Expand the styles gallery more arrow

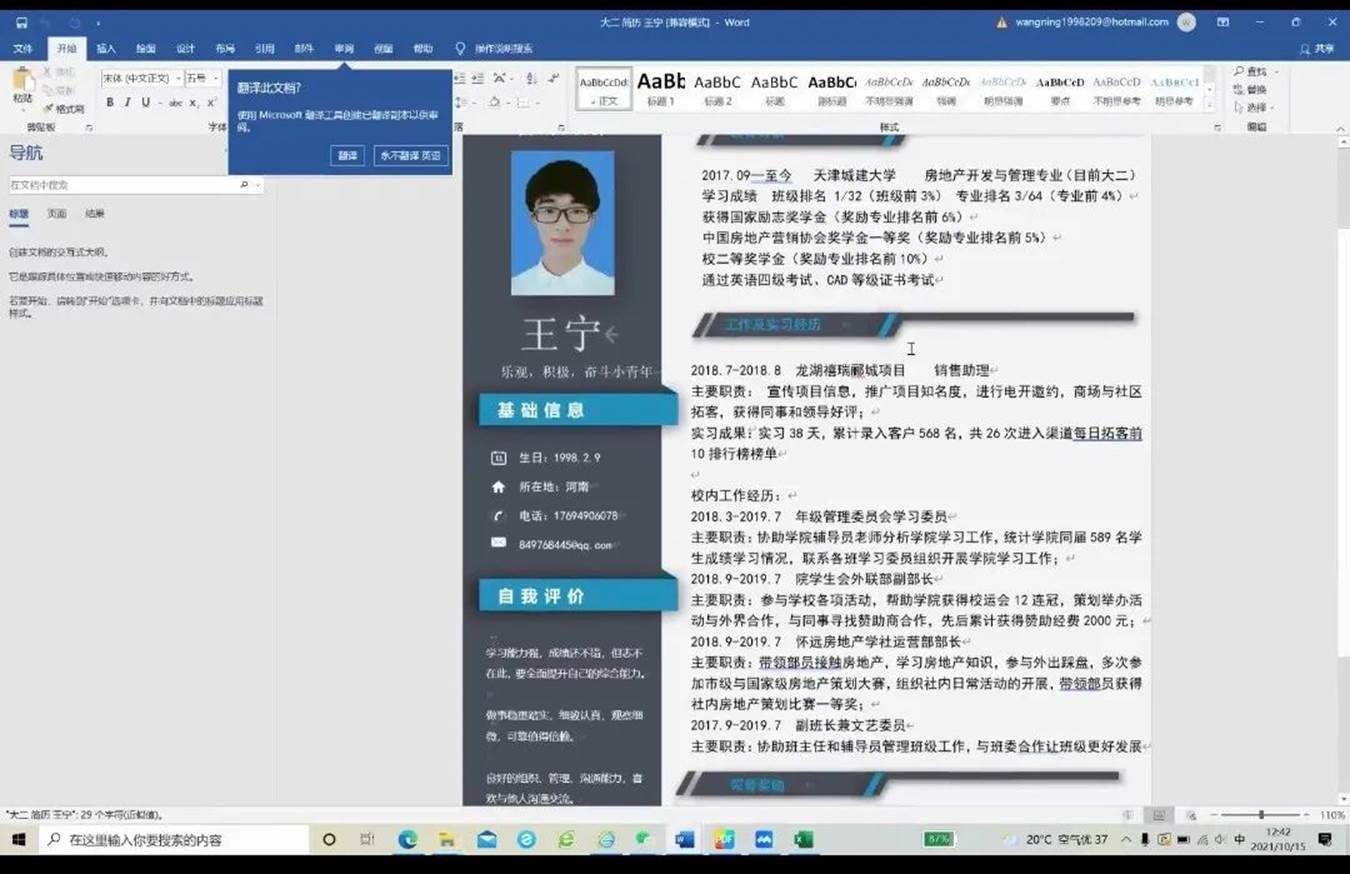tap(1210, 104)
